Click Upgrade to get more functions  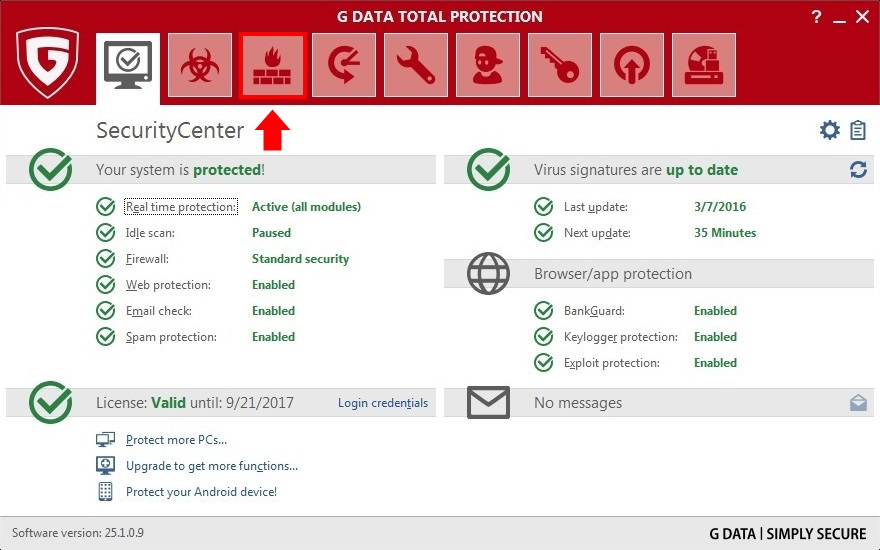click(x=212, y=466)
